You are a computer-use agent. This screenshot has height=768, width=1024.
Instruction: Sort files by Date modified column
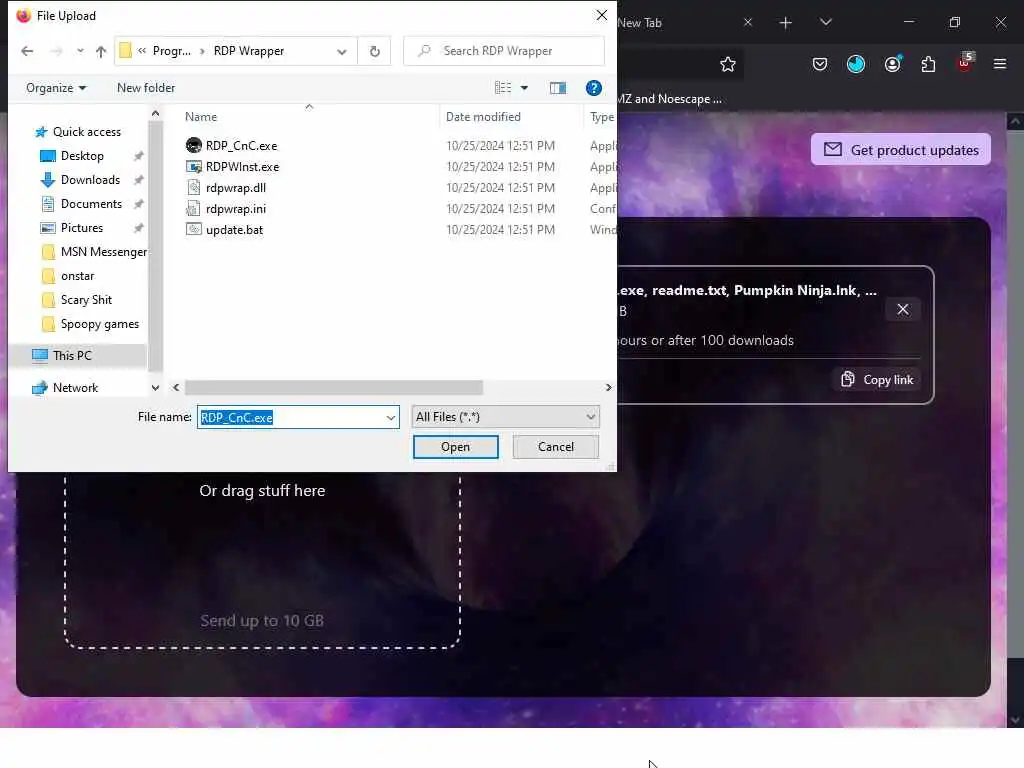[483, 117]
